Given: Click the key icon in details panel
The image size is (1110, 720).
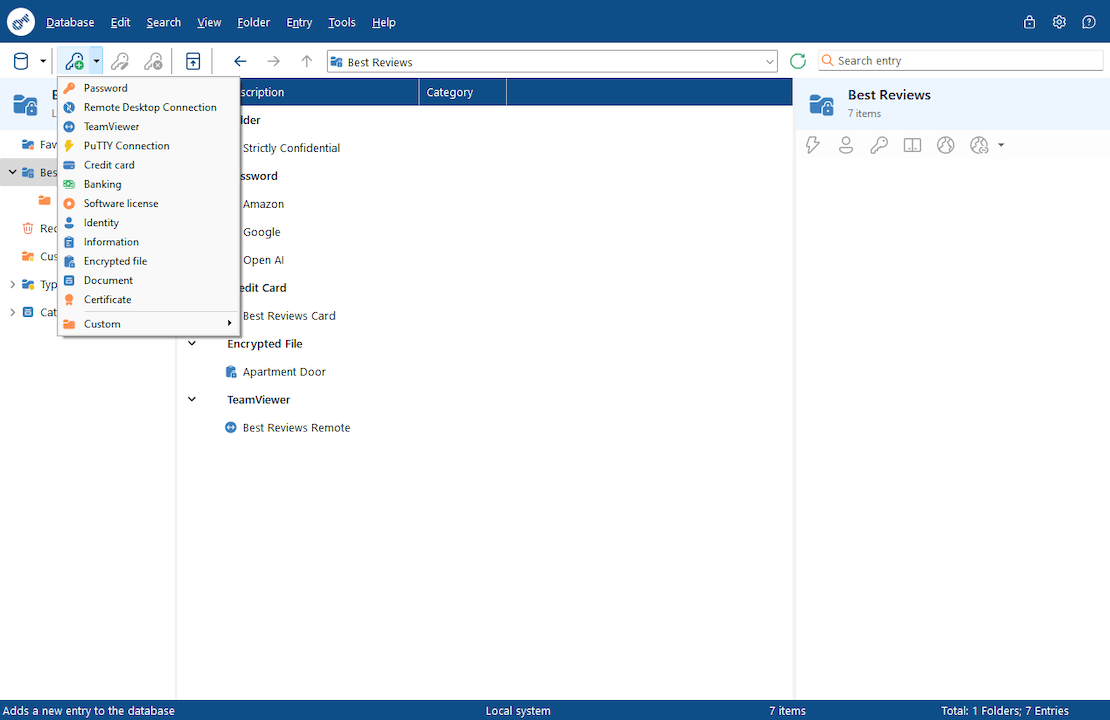Looking at the screenshot, I should pyautogui.click(x=879, y=146).
